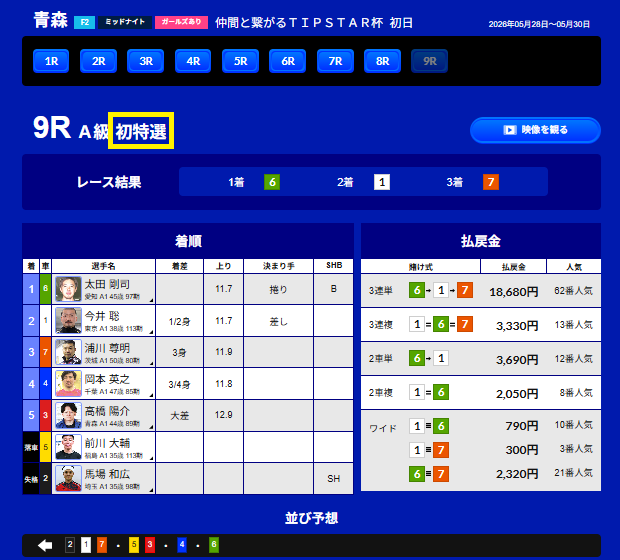This screenshot has width=620, height=560.
Task: Switch to the 4R race tab
Action: click(193, 61)
